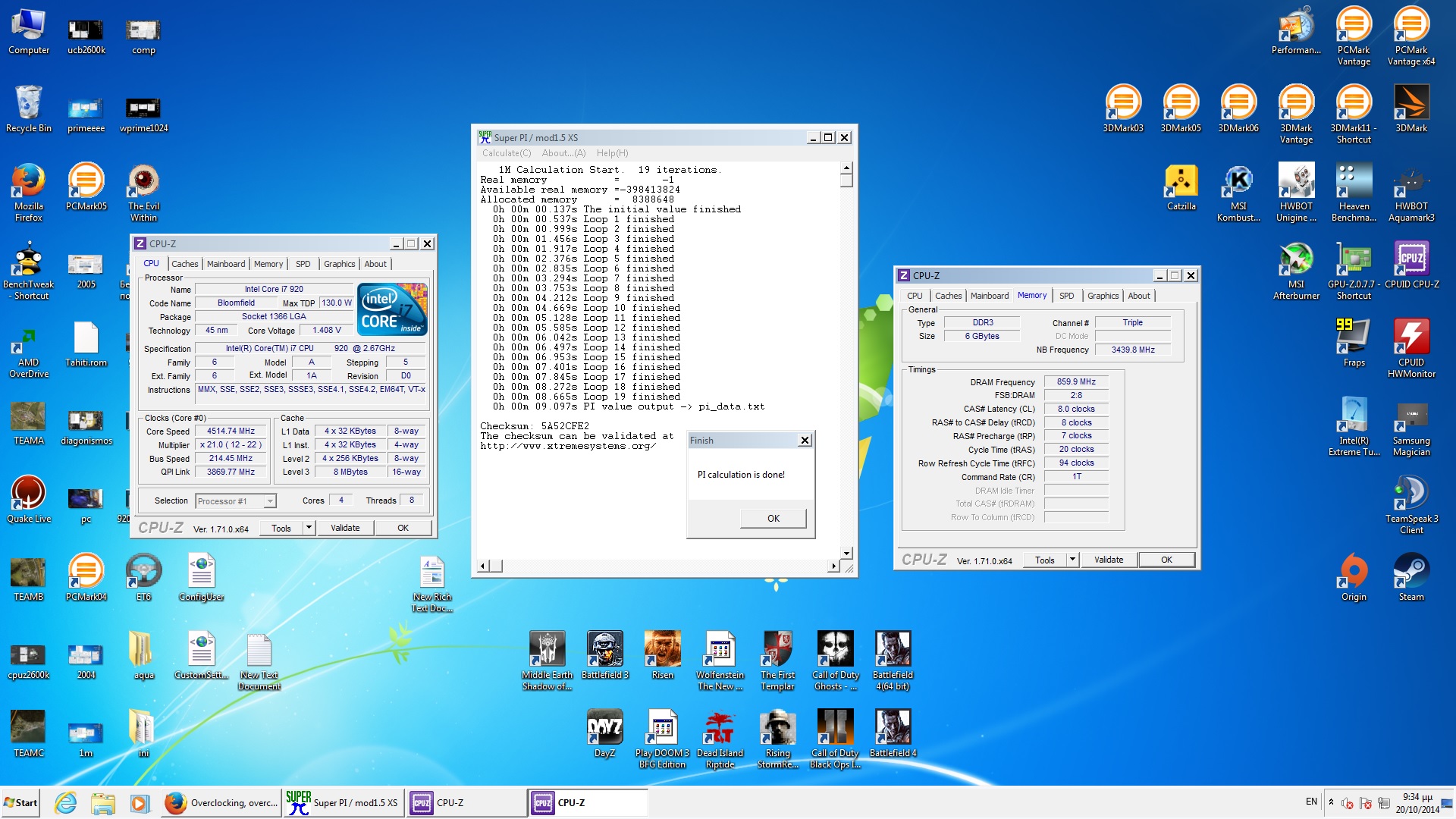1456x819 pixels.
Task: Launch MSI Afterburner from the desktop
Action: [1296, 270]
